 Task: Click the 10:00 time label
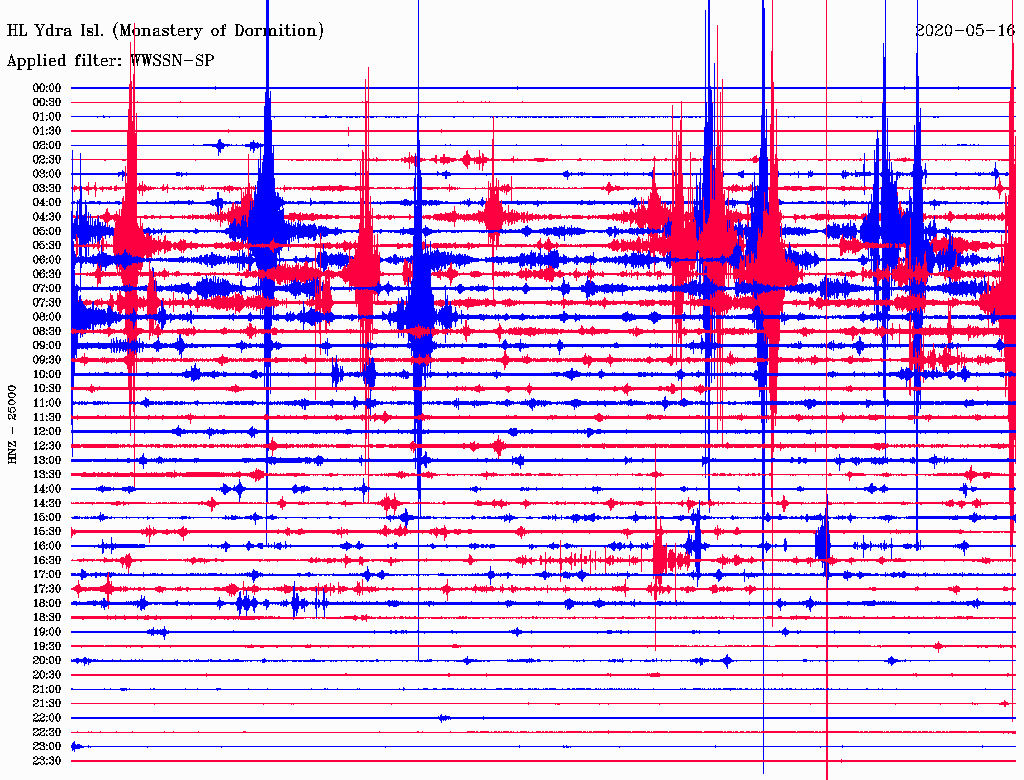pyautogui.click(x=47, y=374)
